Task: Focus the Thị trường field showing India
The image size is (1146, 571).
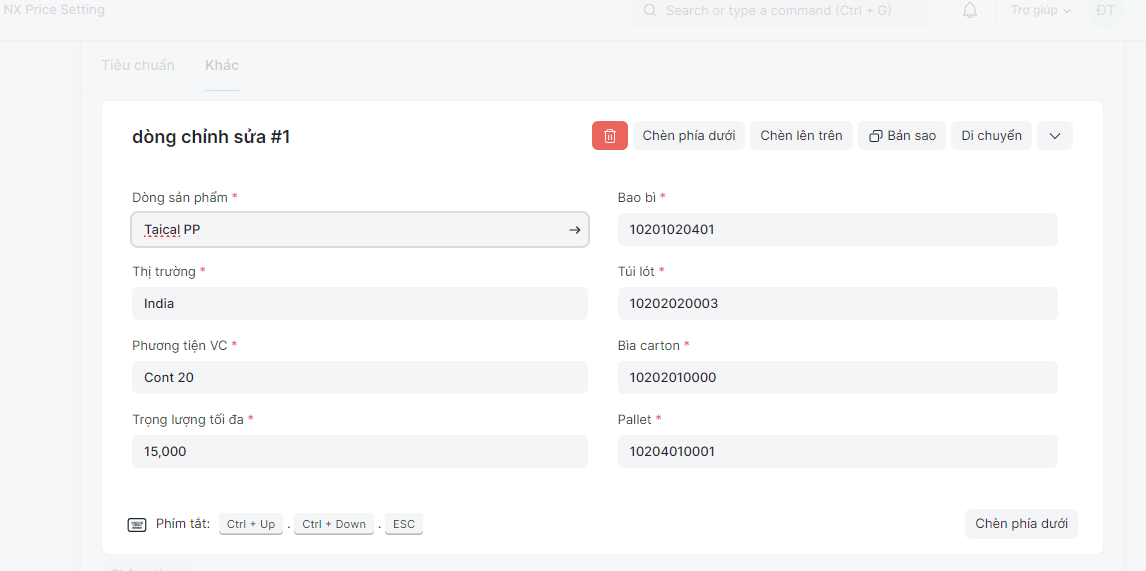Action: click(x=359, y=303)
